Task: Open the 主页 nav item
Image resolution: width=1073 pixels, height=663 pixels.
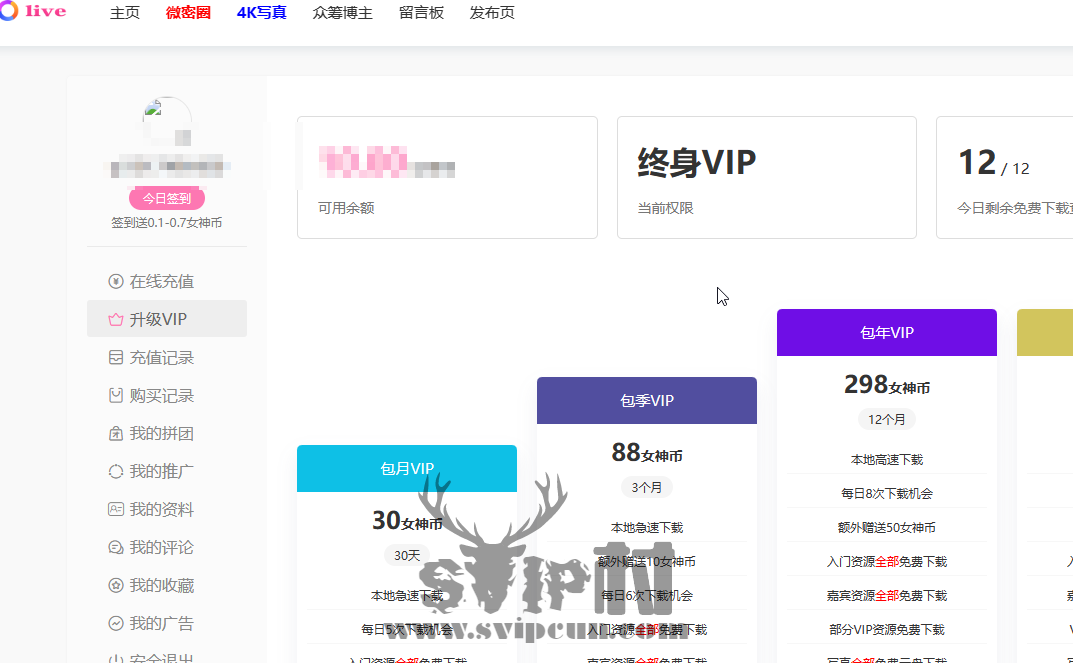Action: [x=125, y=13]
